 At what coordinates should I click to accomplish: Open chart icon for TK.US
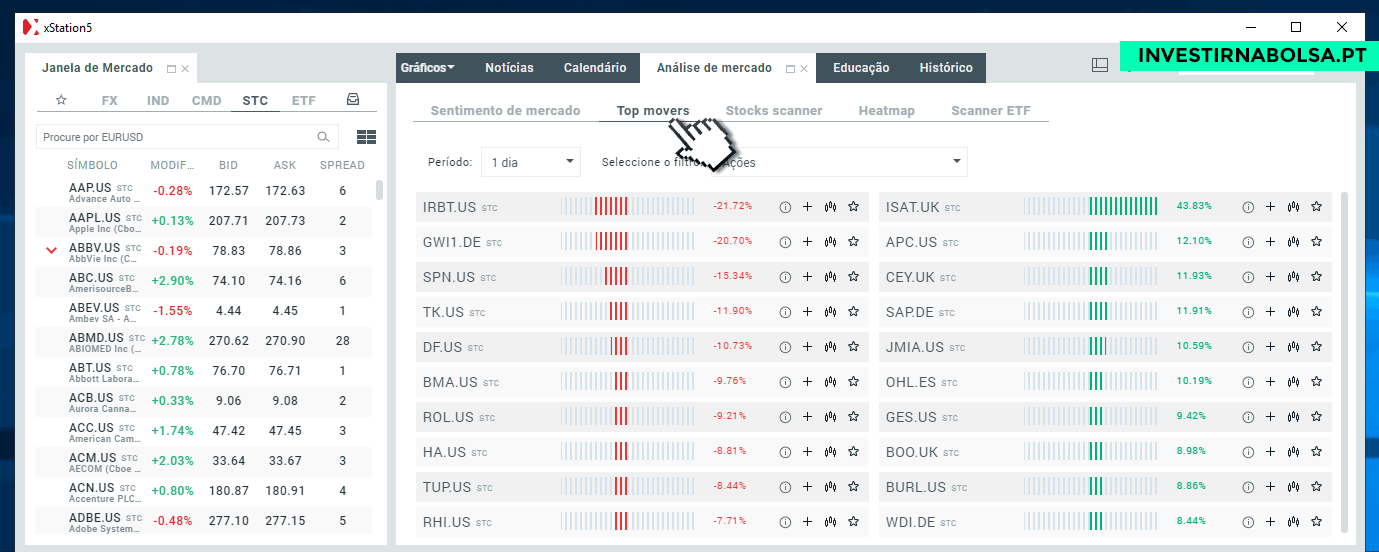(830, 312)
